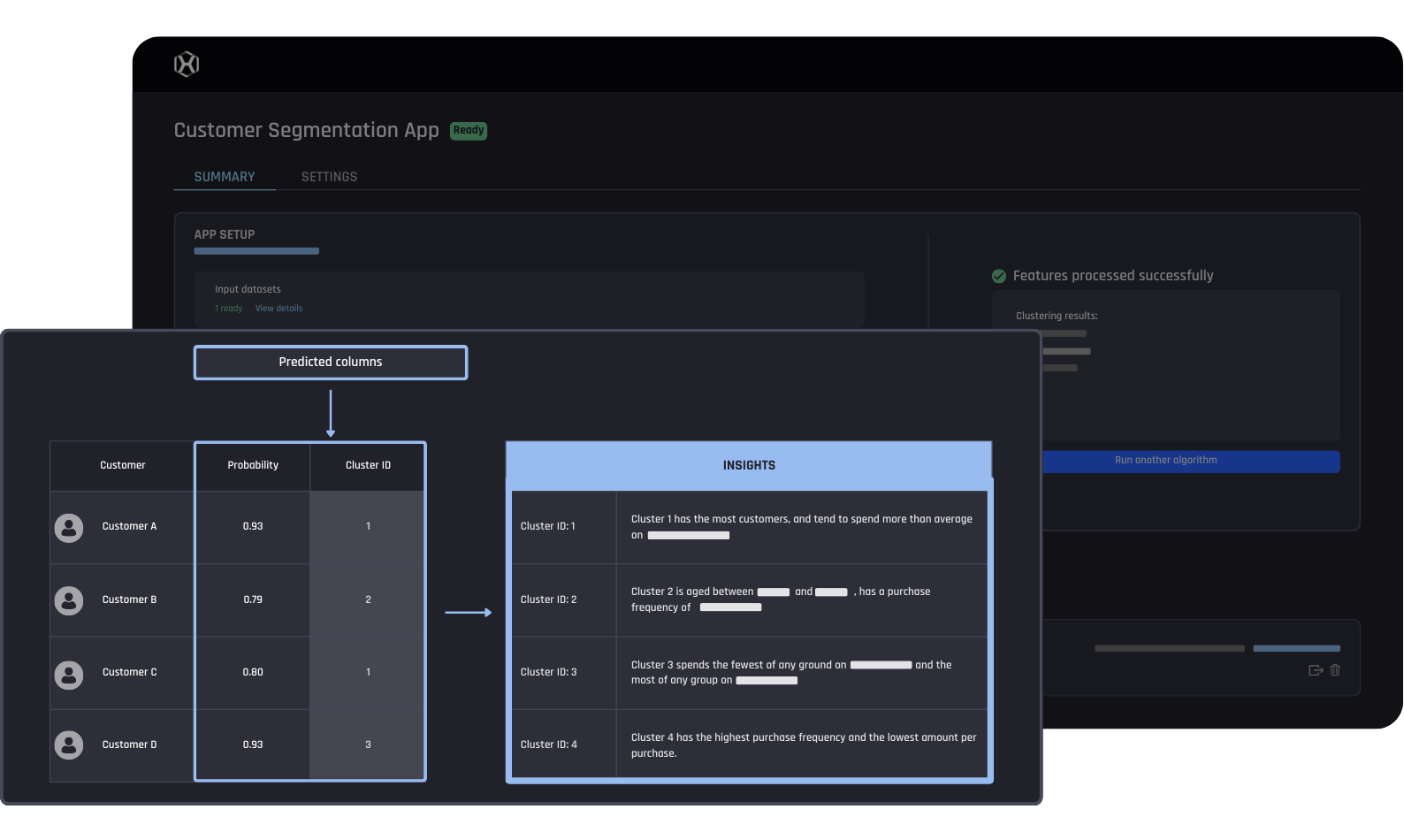
Task: Click the Customer Segmentation App title
Action: (x=306, y=131)
